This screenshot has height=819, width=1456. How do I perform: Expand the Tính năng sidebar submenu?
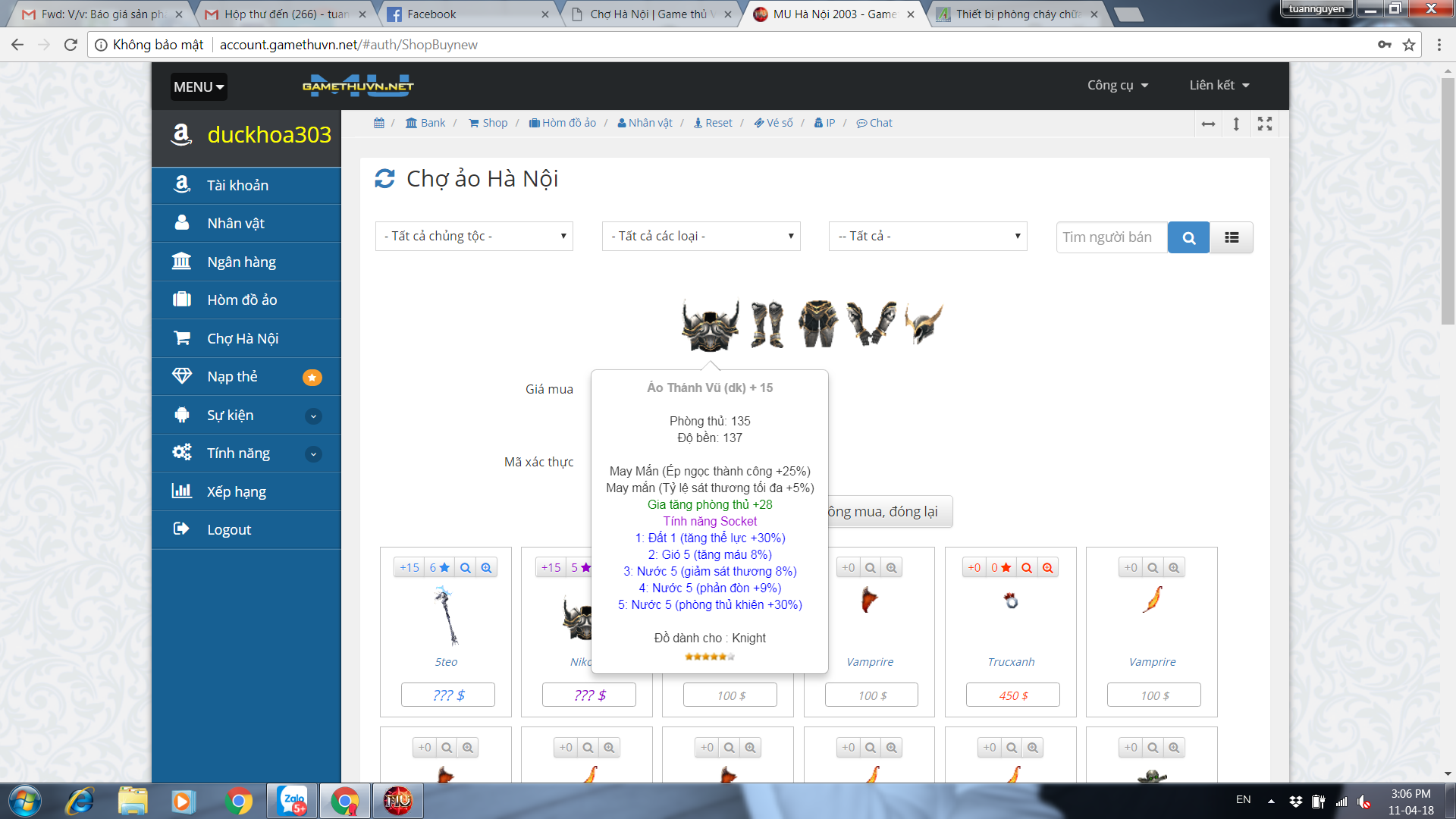[x=313, y=453]
